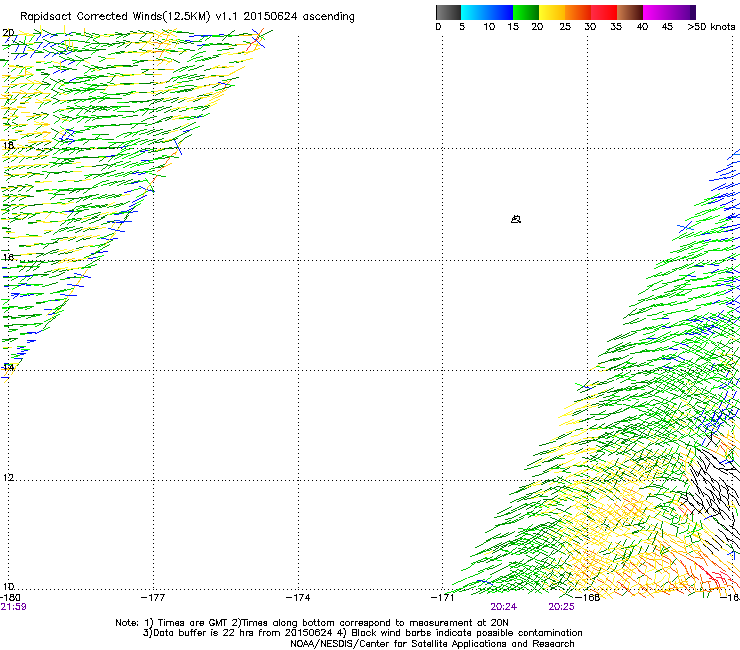Click the longitude label '-174'
Screen dimensions: 740x650
point(298,598)
